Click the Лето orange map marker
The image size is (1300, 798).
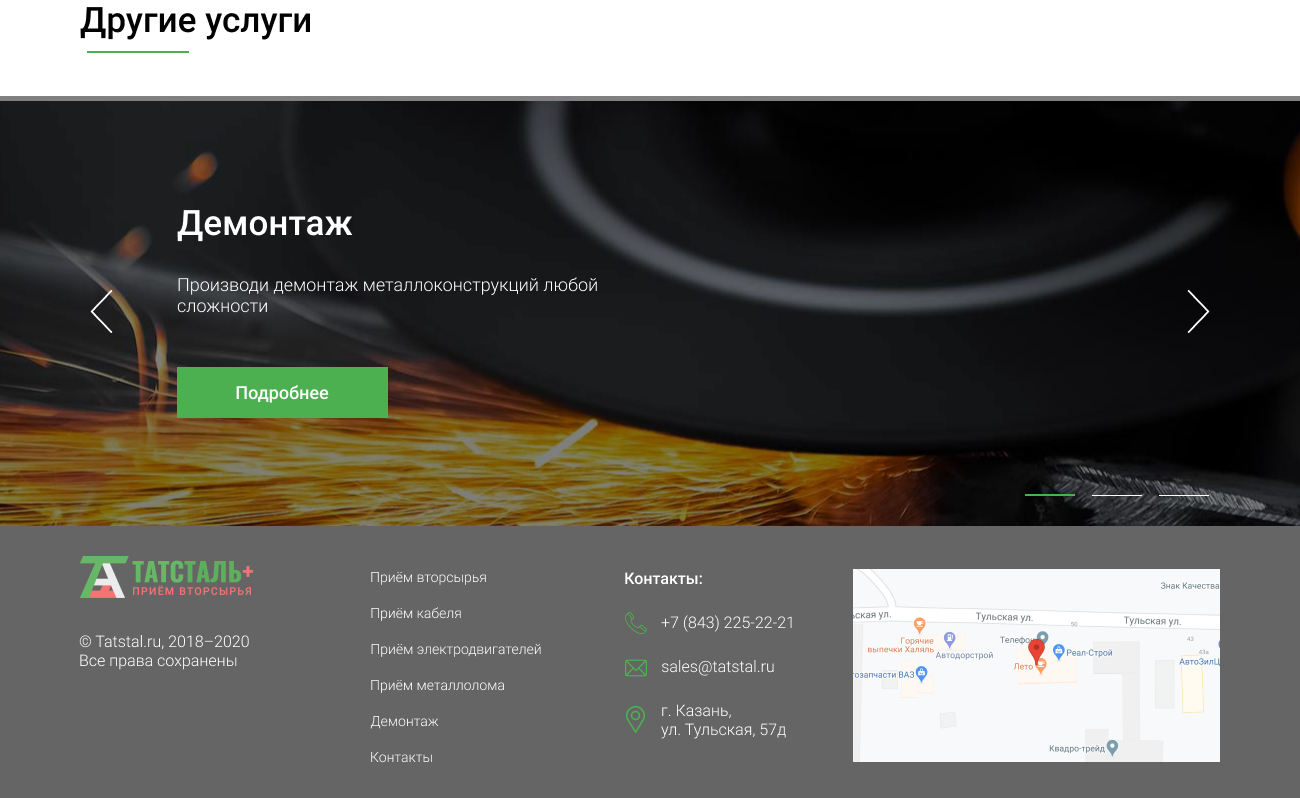pos(1040,667)
